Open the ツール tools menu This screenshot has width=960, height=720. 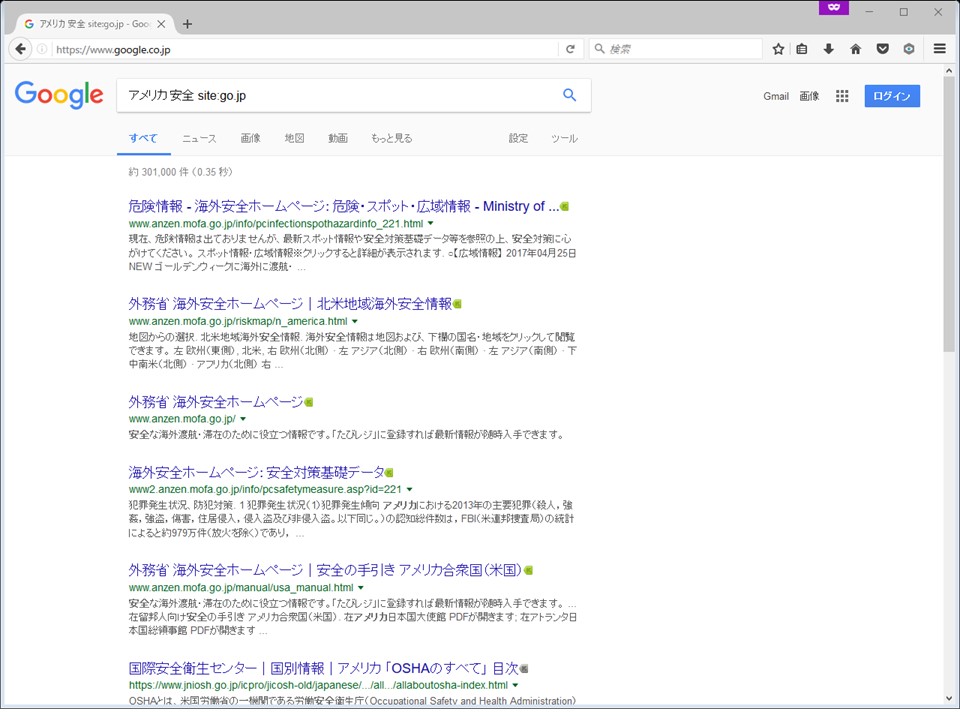pos(564,138)
